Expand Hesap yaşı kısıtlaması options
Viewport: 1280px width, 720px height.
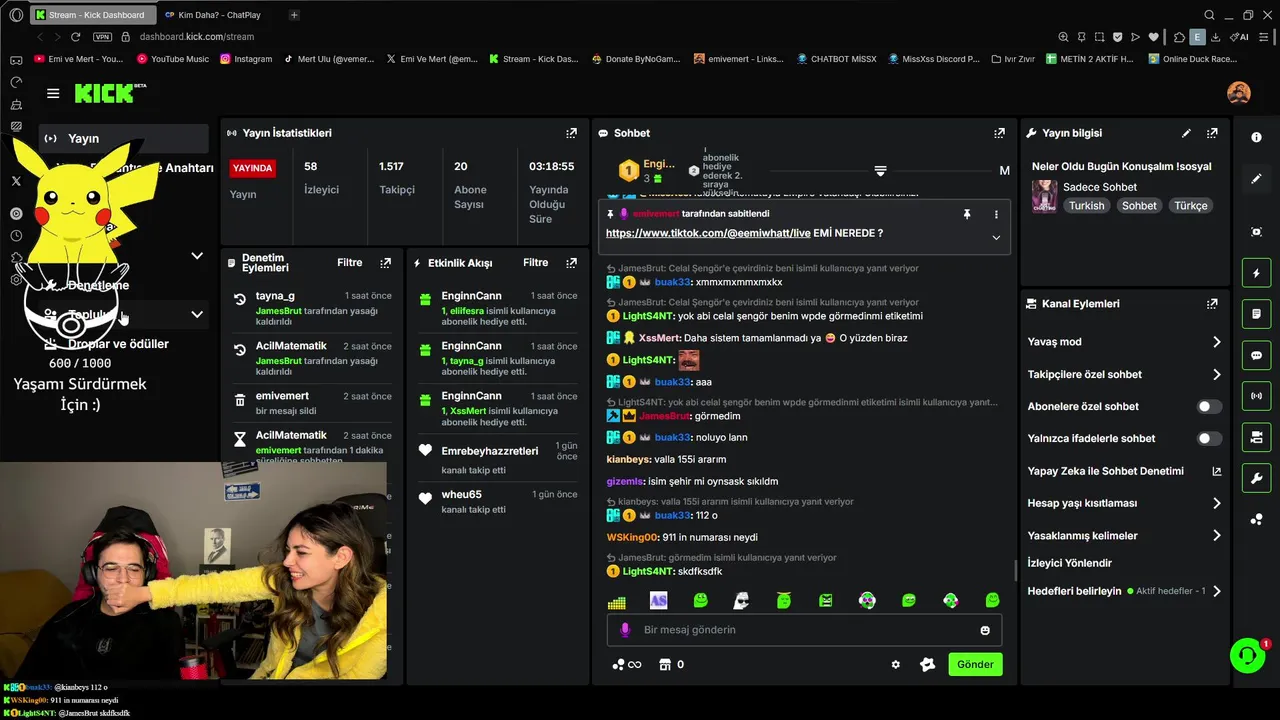pos(1125,503)
